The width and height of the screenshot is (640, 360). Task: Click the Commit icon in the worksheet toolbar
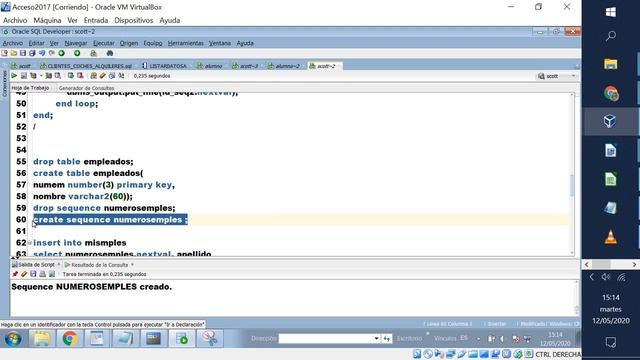(x=71, y=76)
